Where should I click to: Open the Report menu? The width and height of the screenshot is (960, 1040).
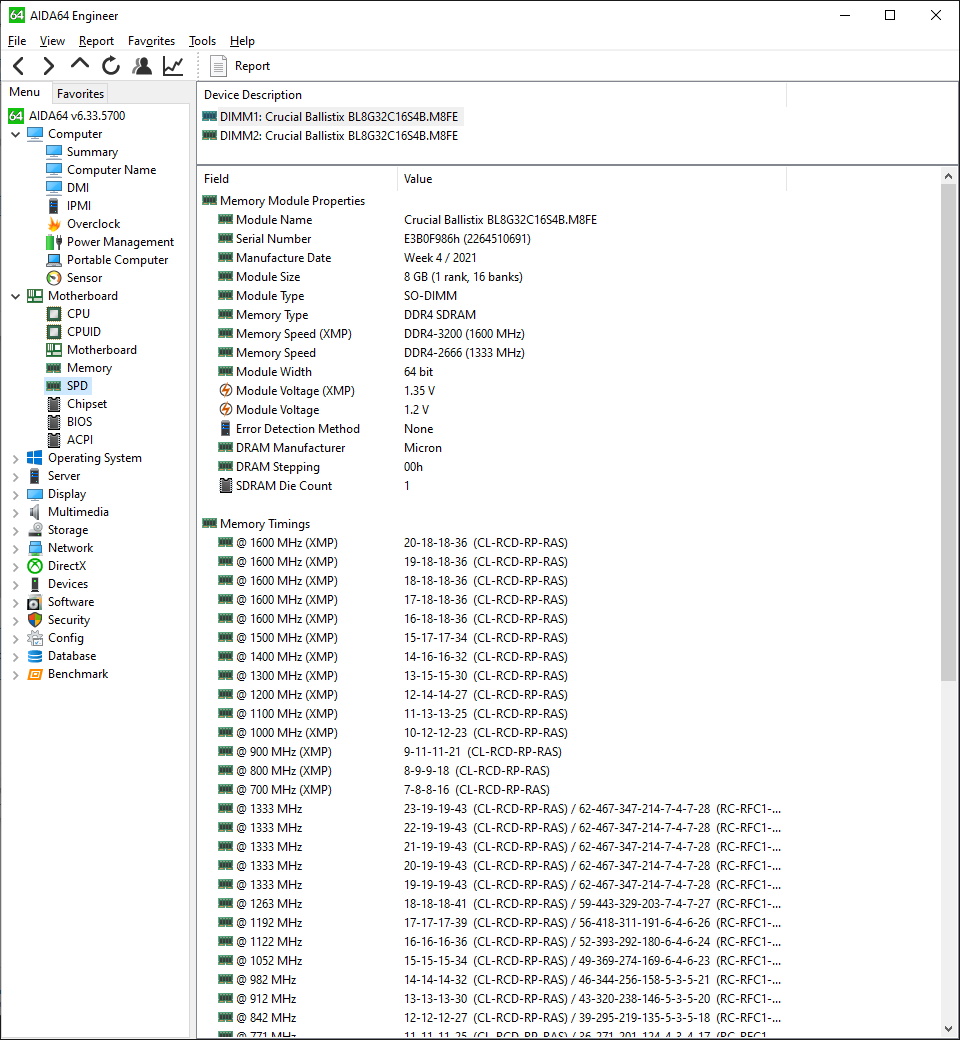[x=96, y=41]
